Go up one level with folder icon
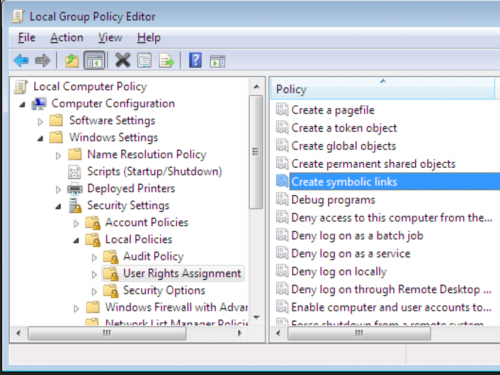This screenshot has width=500, height=375. [x=72, y=61]
